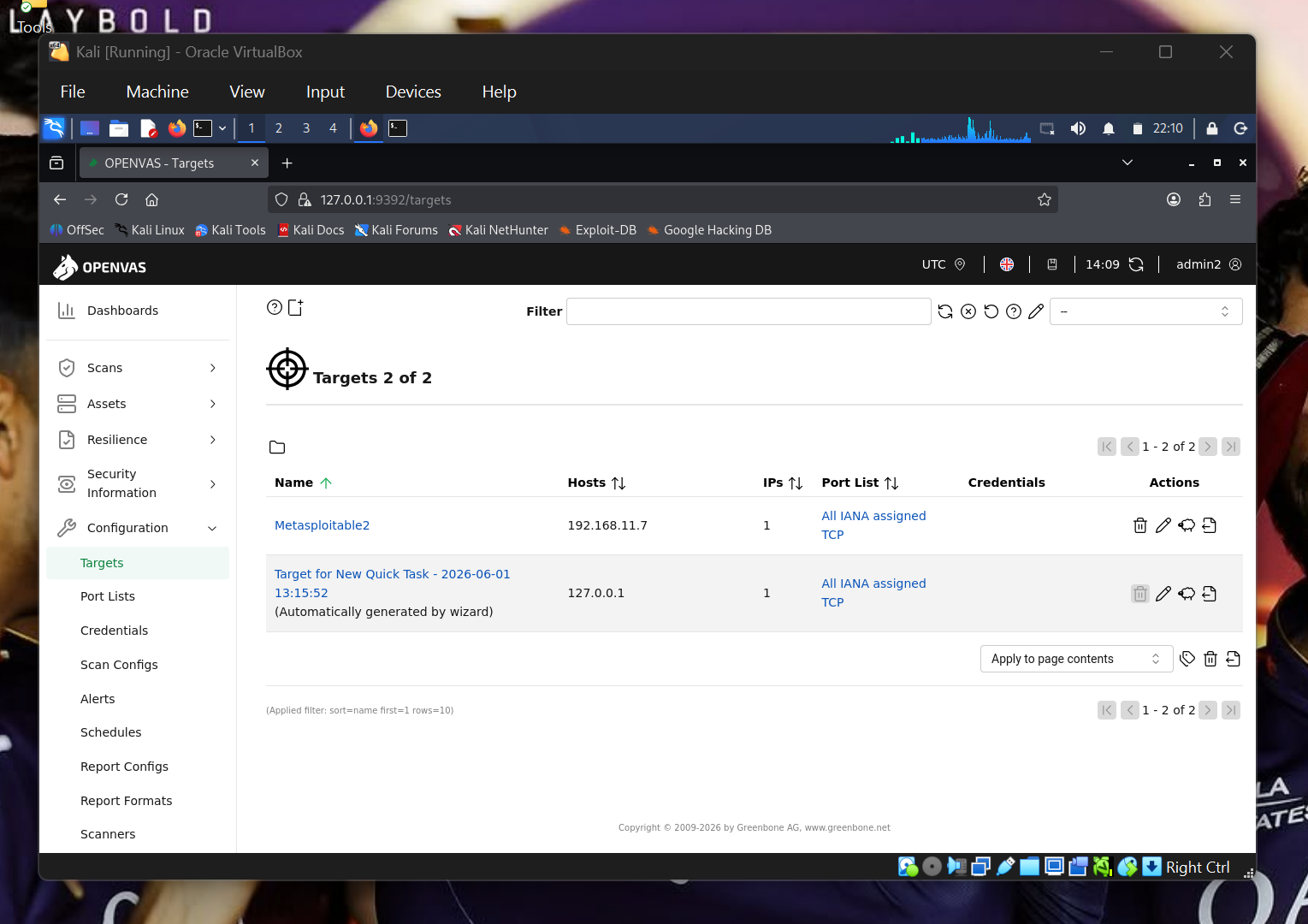Screen dimensions: 1308x924
Task: Trash page contents using bulk trashcan icon
Action: tap(1210, 659)
